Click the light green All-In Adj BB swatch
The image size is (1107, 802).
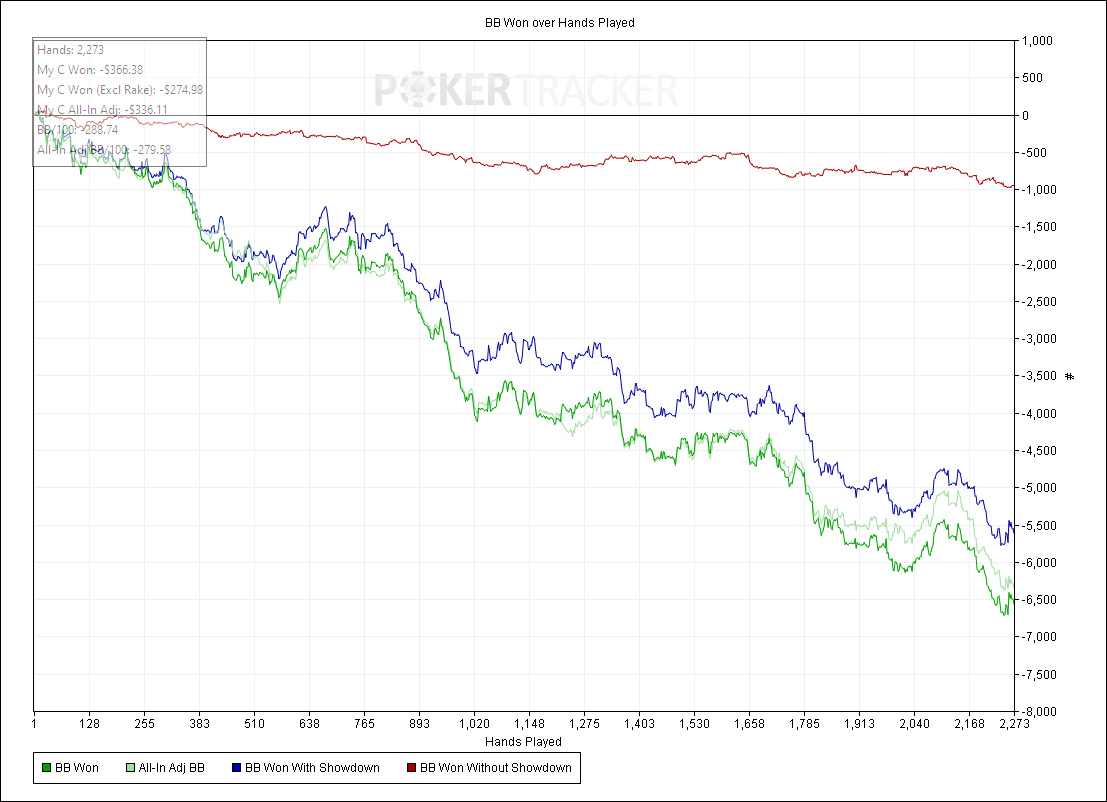coord(130,767)
